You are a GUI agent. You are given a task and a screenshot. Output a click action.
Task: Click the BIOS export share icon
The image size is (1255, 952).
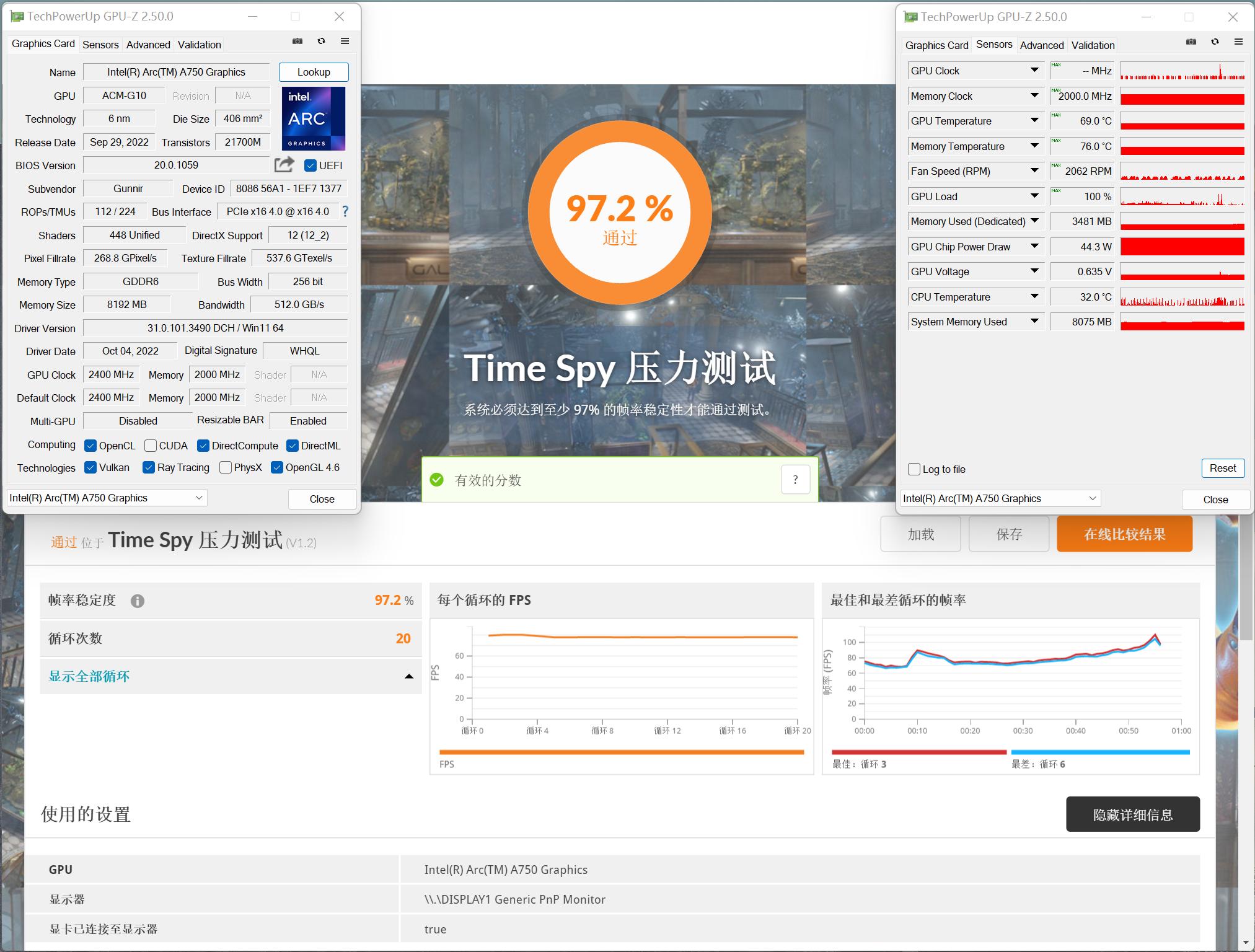click(283, 164)
